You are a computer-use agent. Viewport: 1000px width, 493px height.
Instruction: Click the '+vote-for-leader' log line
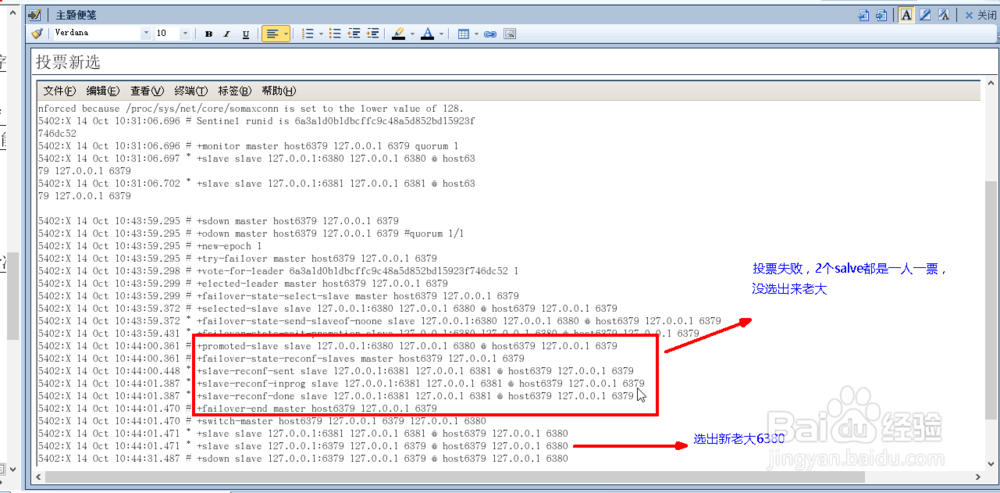coord(277,271)
